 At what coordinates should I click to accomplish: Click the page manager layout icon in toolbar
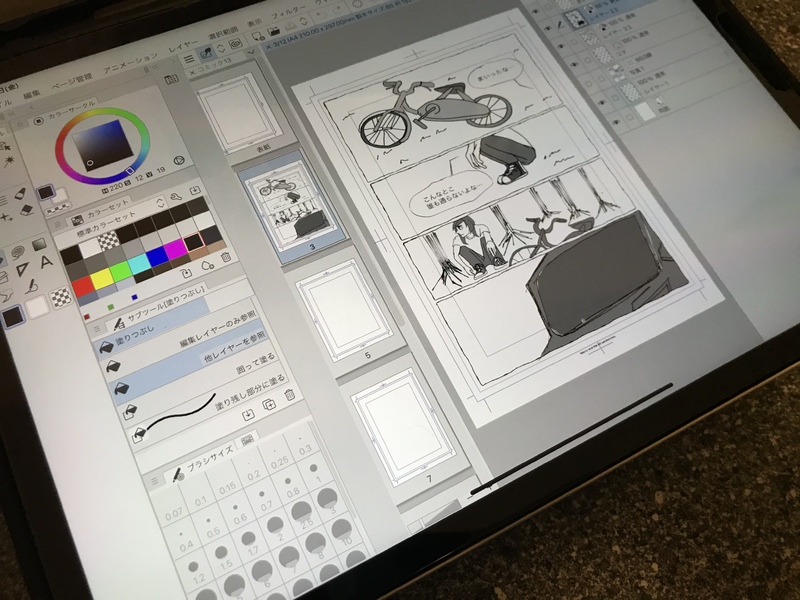206,53
